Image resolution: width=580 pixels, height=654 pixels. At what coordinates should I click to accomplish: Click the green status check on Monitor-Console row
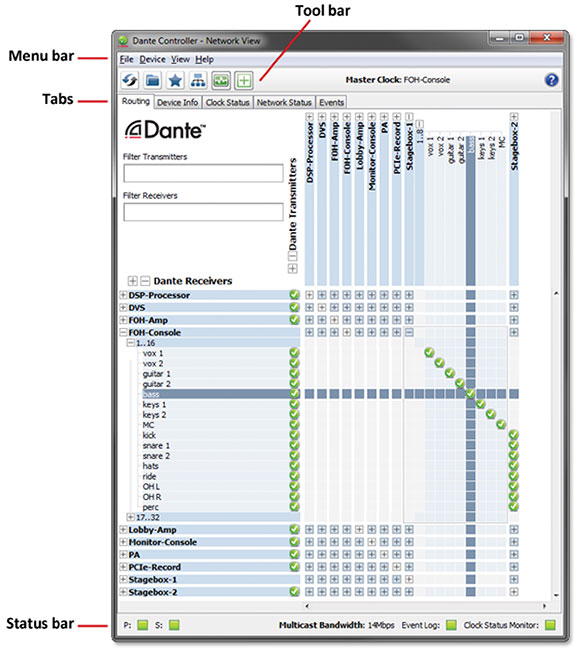coord(294,542)
